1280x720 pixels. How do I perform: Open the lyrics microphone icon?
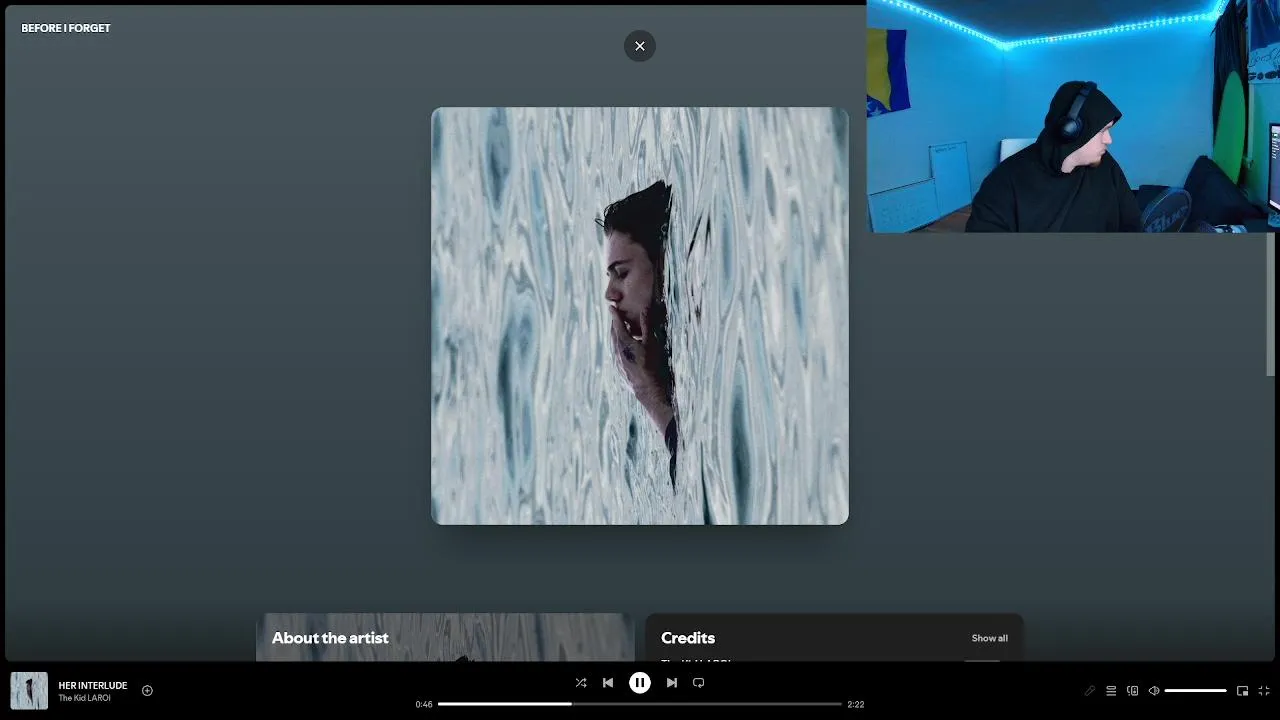click(x=1090, y=691)
